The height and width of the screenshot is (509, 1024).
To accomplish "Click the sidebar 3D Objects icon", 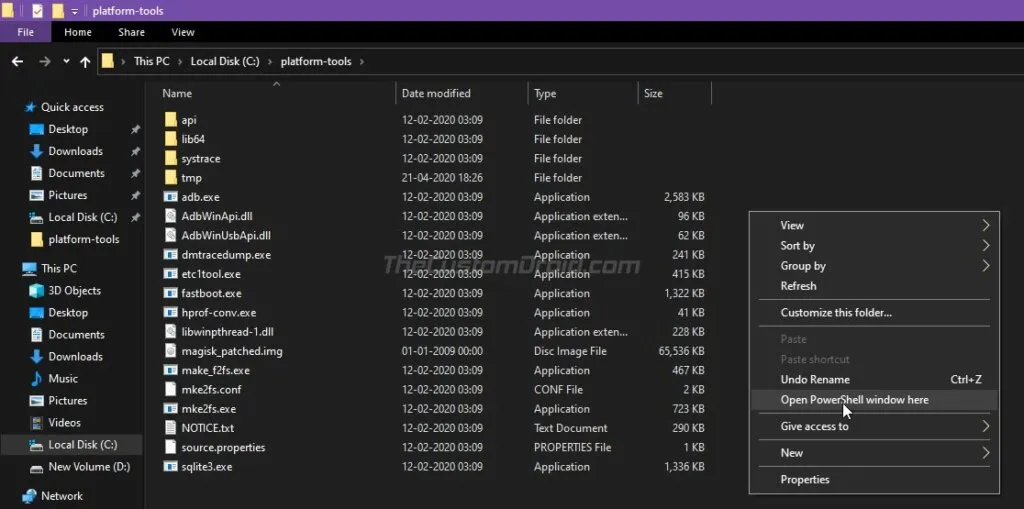I will [37, 291].
